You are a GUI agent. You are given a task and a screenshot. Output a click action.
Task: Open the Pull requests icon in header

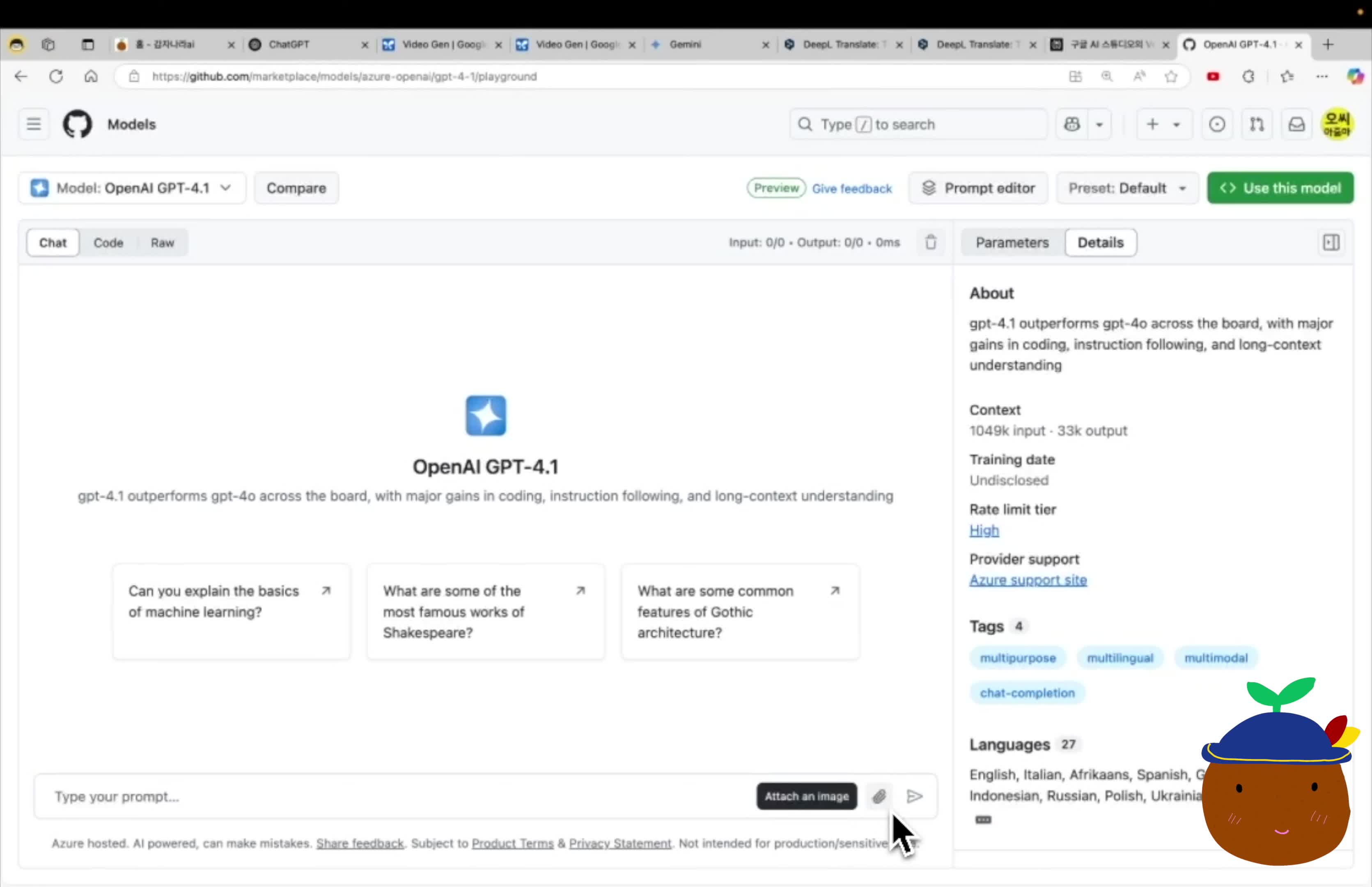click(x=1257, y=124)
